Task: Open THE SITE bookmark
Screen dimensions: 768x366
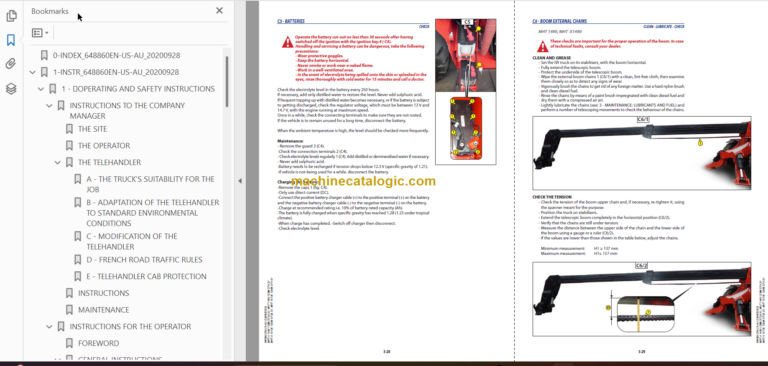Action: 93,129
